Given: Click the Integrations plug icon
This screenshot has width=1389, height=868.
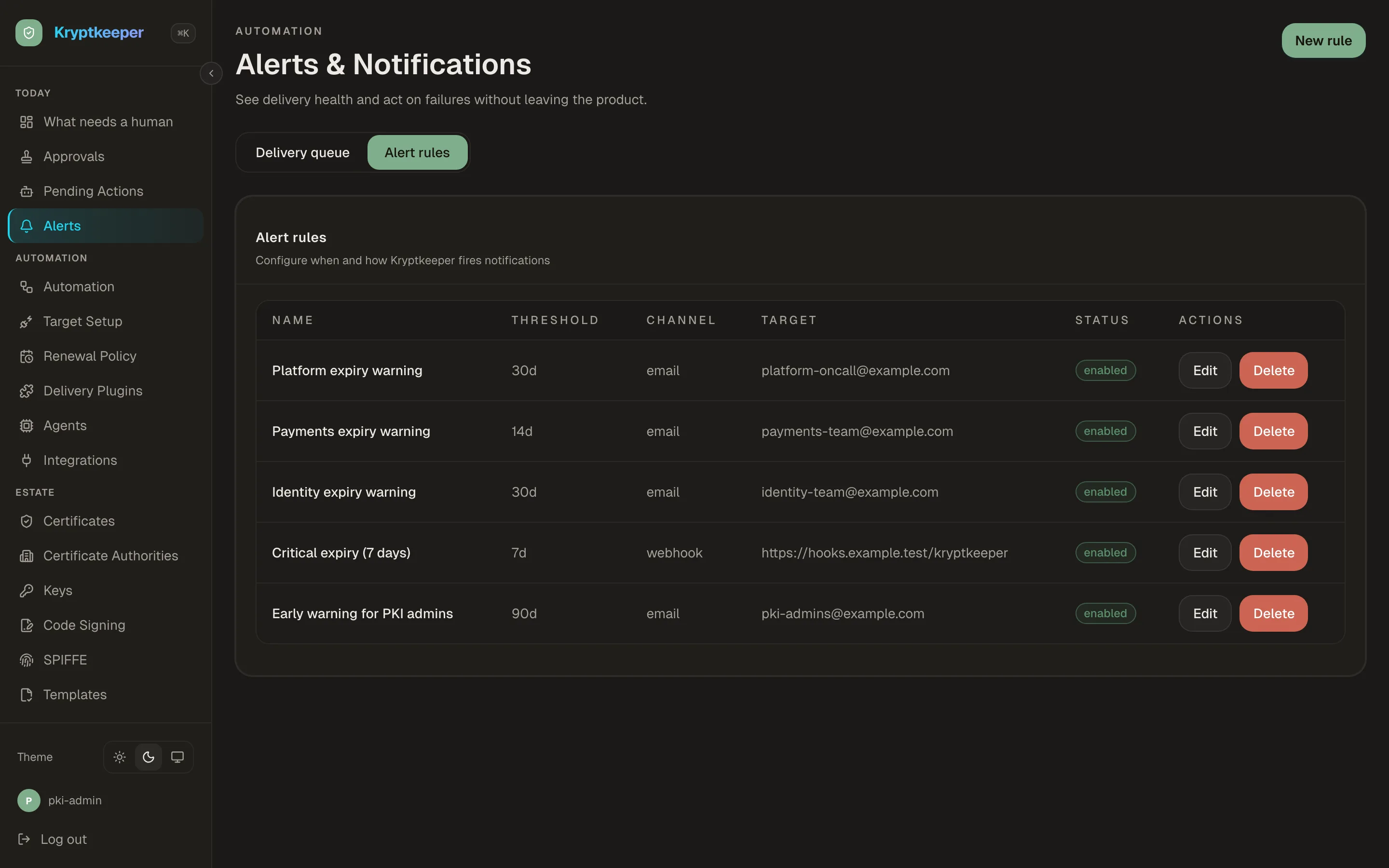Looking at the screenshot, I should pyautogui.click(x=27, y=461).
